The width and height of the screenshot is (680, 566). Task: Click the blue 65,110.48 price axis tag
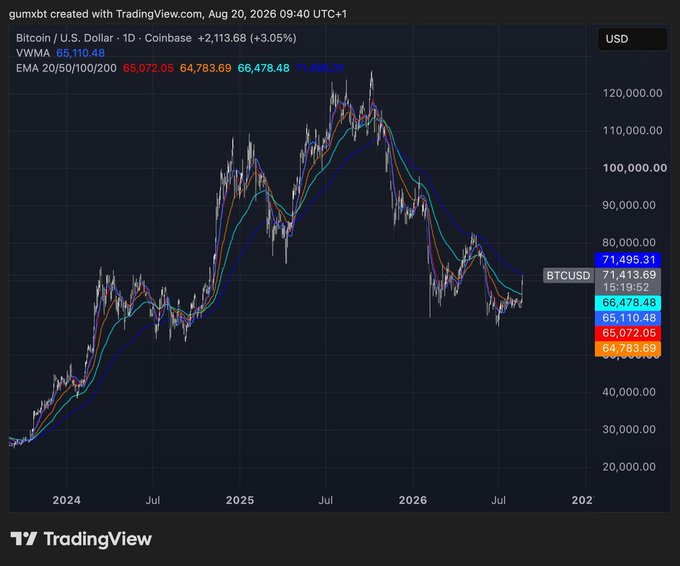pos(628,318)
